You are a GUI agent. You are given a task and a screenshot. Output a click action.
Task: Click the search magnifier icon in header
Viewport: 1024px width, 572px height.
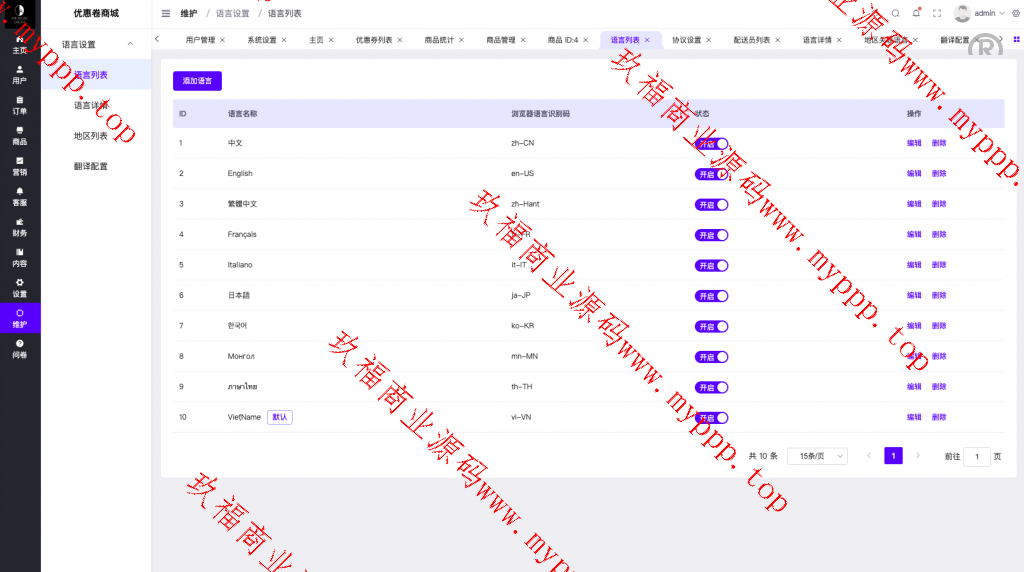pyautogui.click(x=895, y=13)
